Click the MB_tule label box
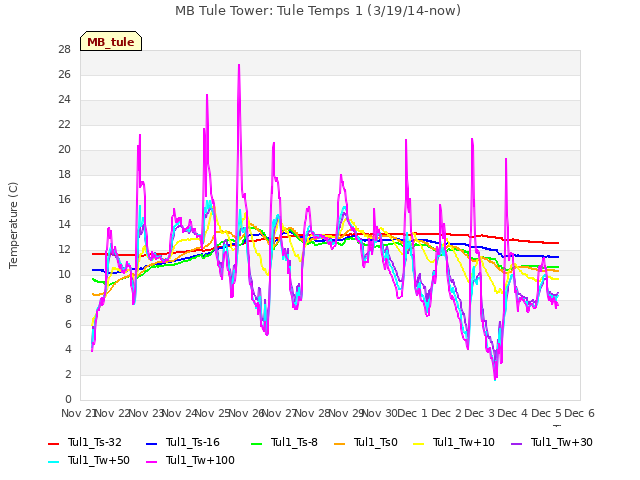The height and width of the screenshot is (480, 640). (111, 41)
